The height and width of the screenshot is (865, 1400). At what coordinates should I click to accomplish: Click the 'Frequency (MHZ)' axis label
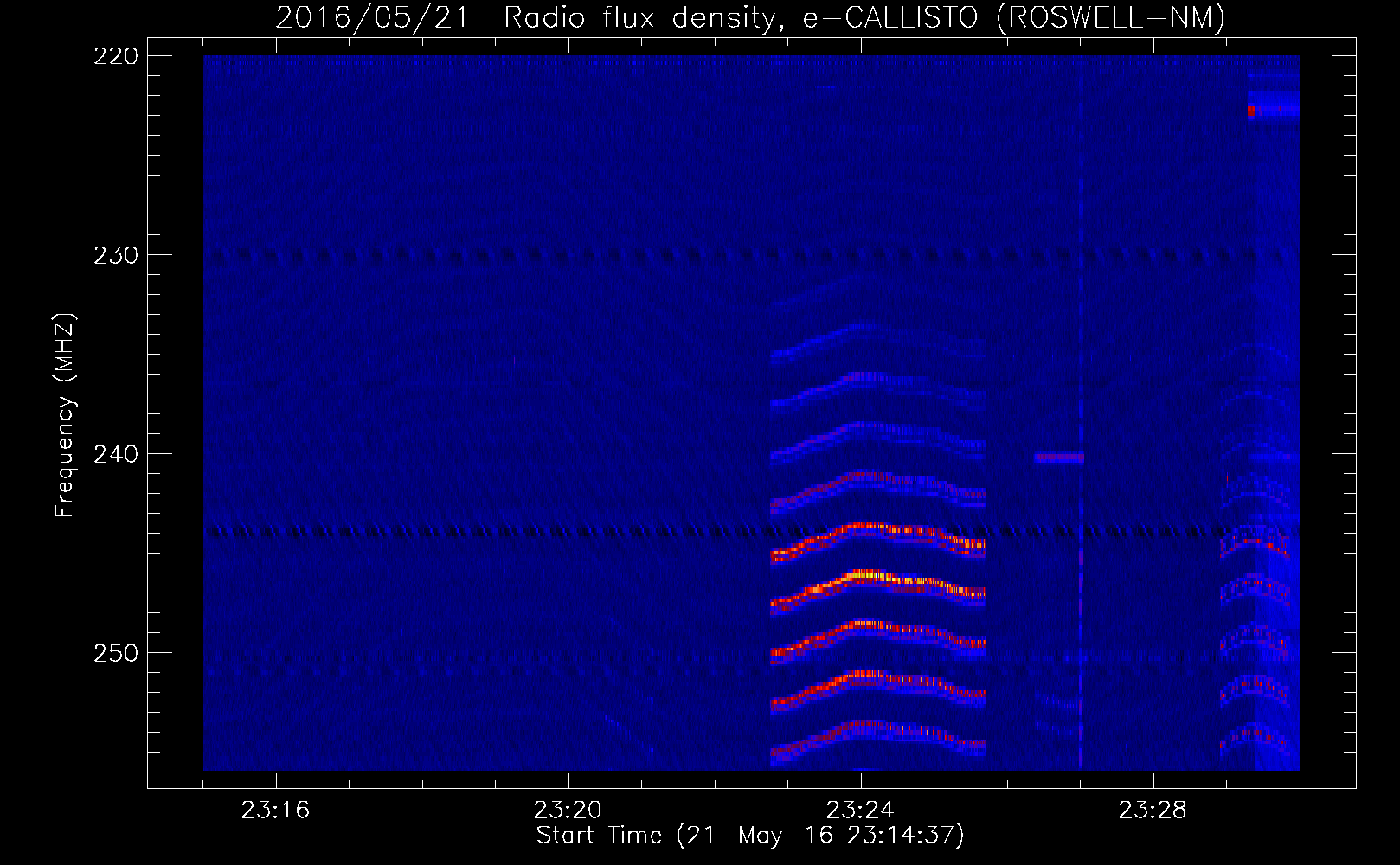click(65, 415)
